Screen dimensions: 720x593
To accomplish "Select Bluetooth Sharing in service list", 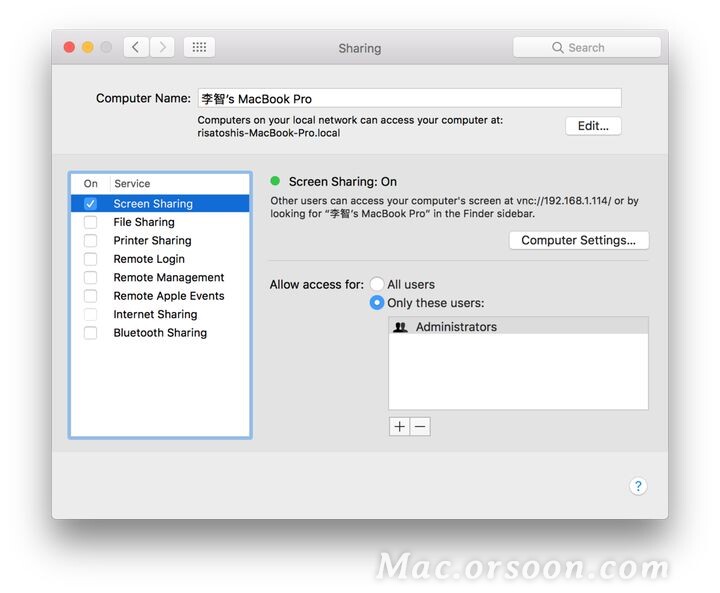I will [x=160, y=333].
